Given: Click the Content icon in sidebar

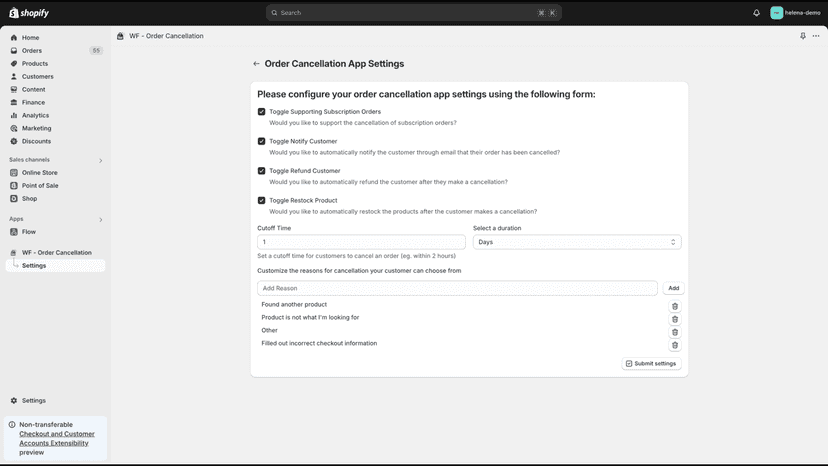Looking at the screenshot, I should tap(14, 89).
